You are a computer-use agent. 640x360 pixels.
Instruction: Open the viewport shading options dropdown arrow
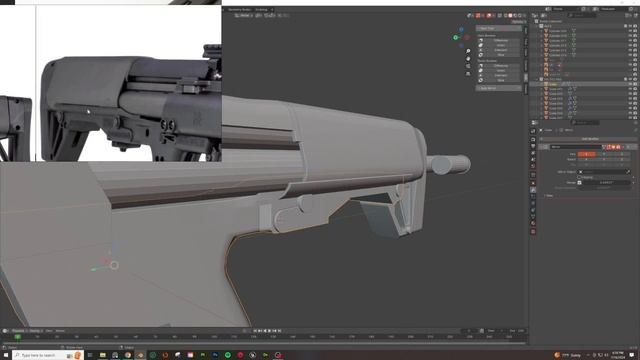tap(524, 16)
